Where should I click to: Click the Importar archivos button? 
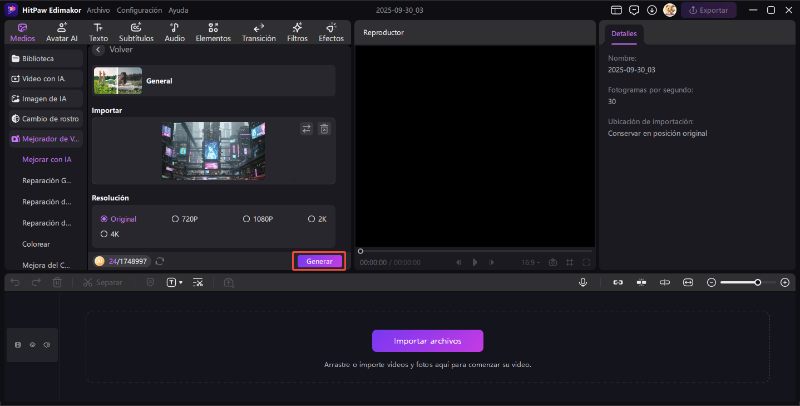click(x=427, y=341)
